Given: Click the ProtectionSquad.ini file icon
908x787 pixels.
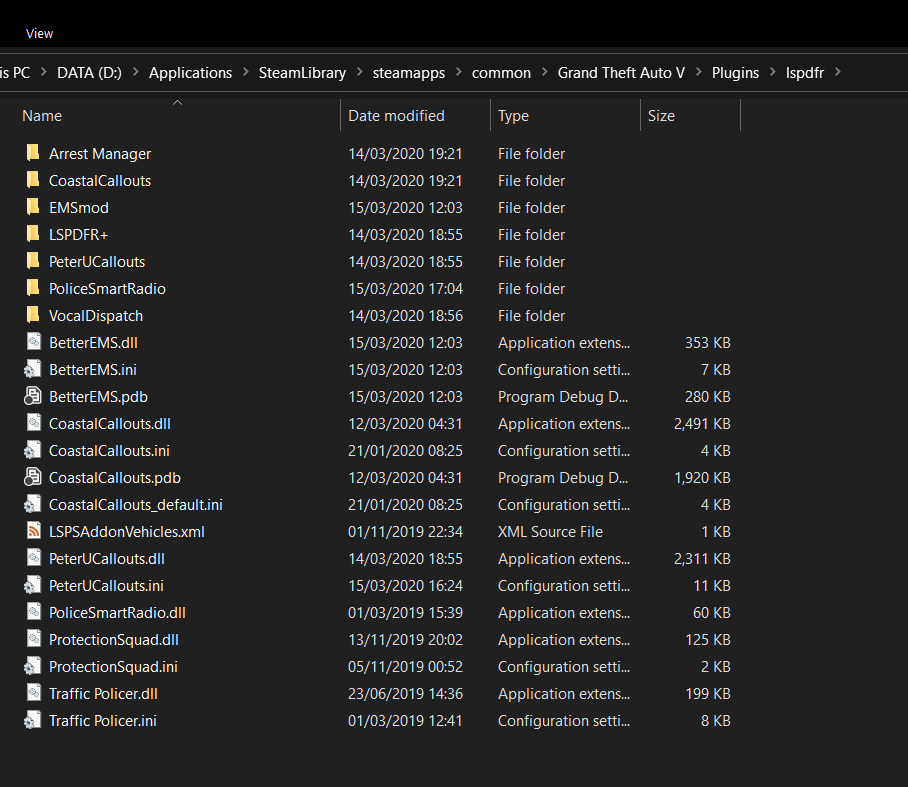Looking at the screenshot, I should tap(32, 666).
